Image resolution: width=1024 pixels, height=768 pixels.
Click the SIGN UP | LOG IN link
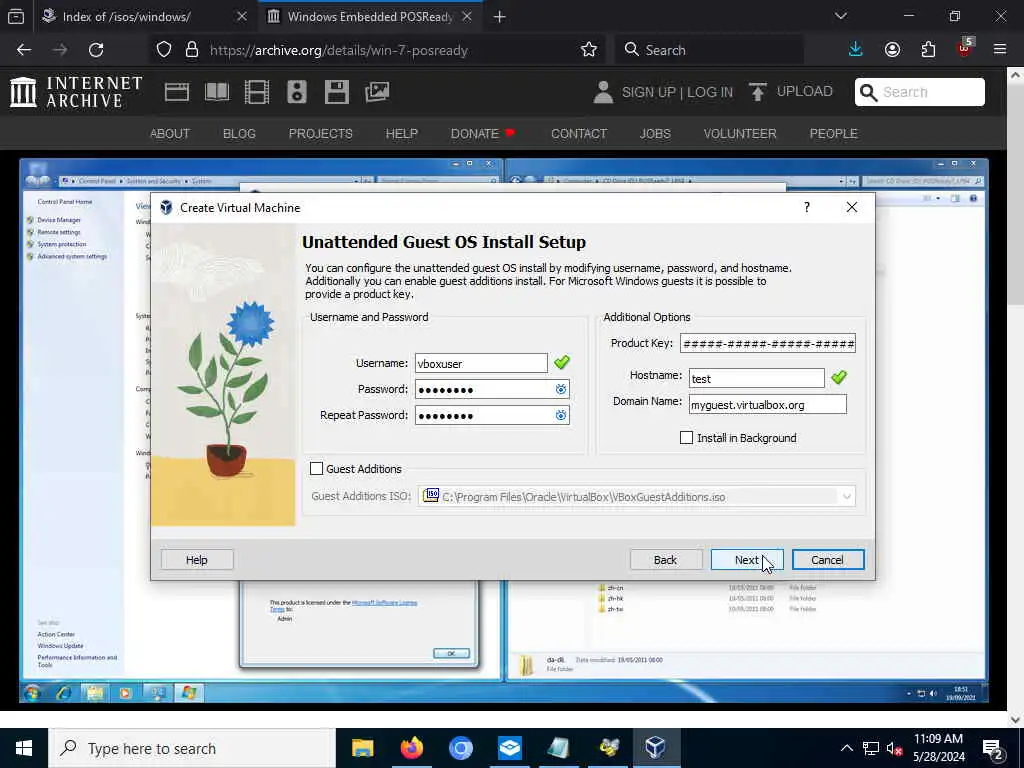[677, 92]
